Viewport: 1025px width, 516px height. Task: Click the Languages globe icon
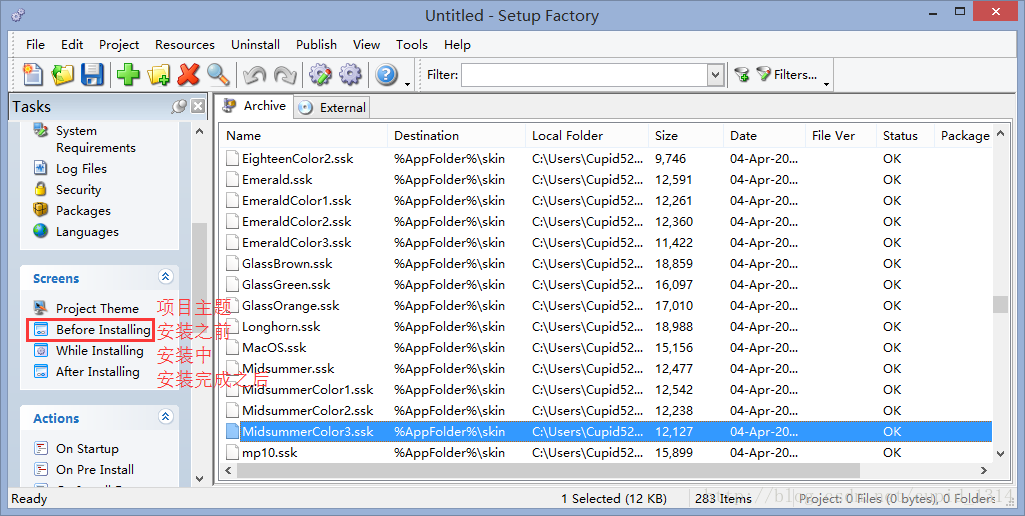41,231
